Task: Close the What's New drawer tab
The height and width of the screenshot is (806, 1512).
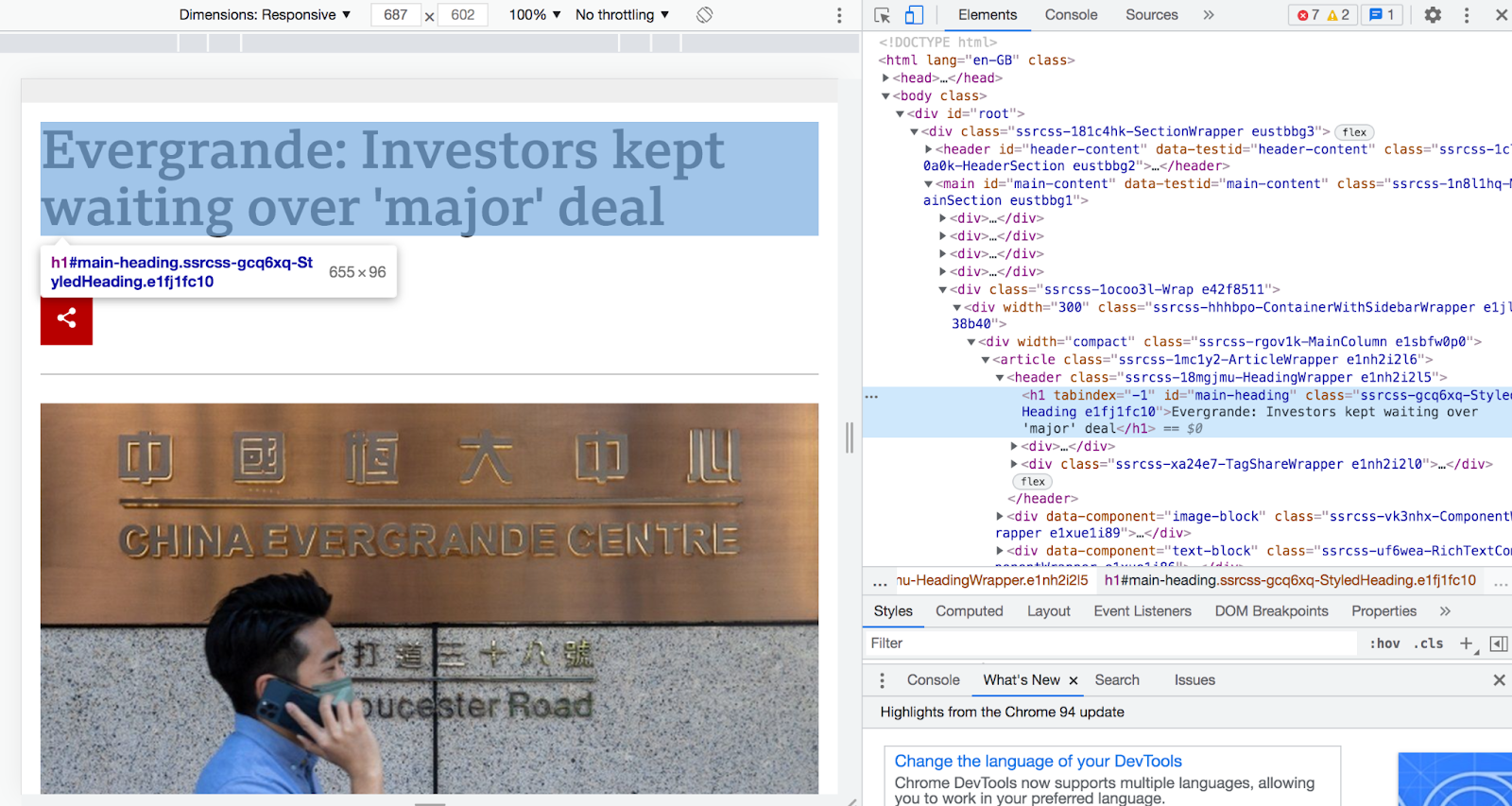Action: [x=1074, y=680]
